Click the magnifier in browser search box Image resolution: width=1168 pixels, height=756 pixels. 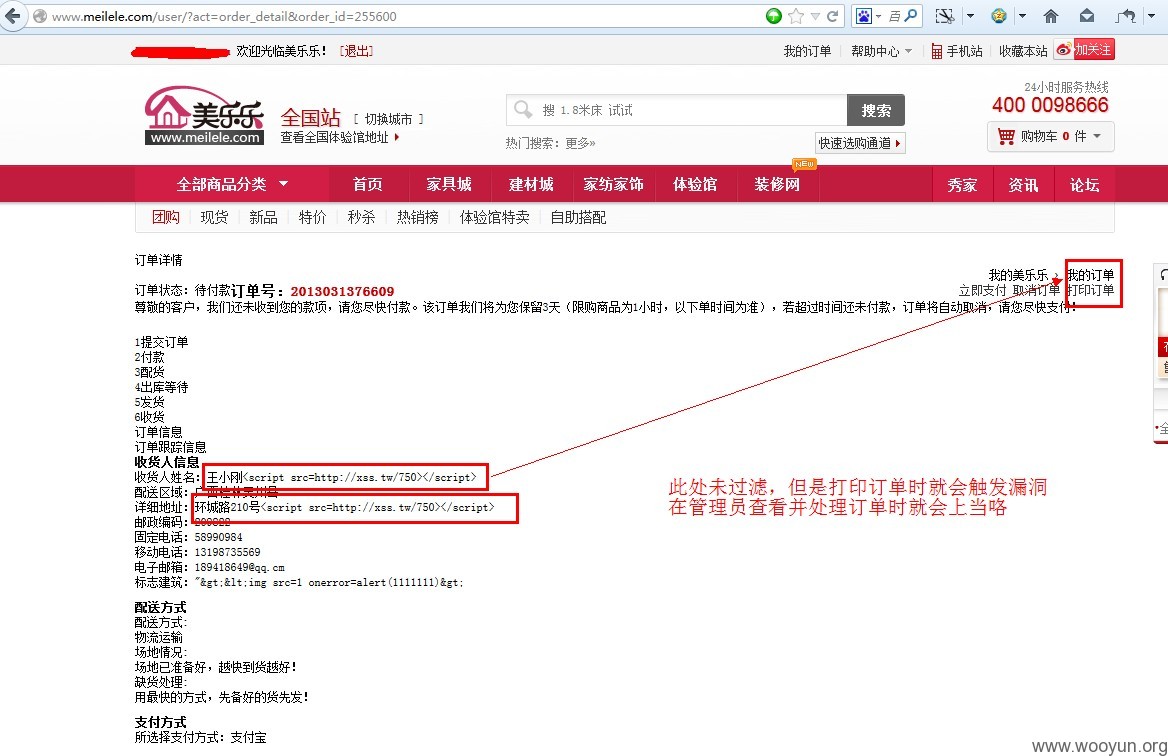[x=911, y=16]
